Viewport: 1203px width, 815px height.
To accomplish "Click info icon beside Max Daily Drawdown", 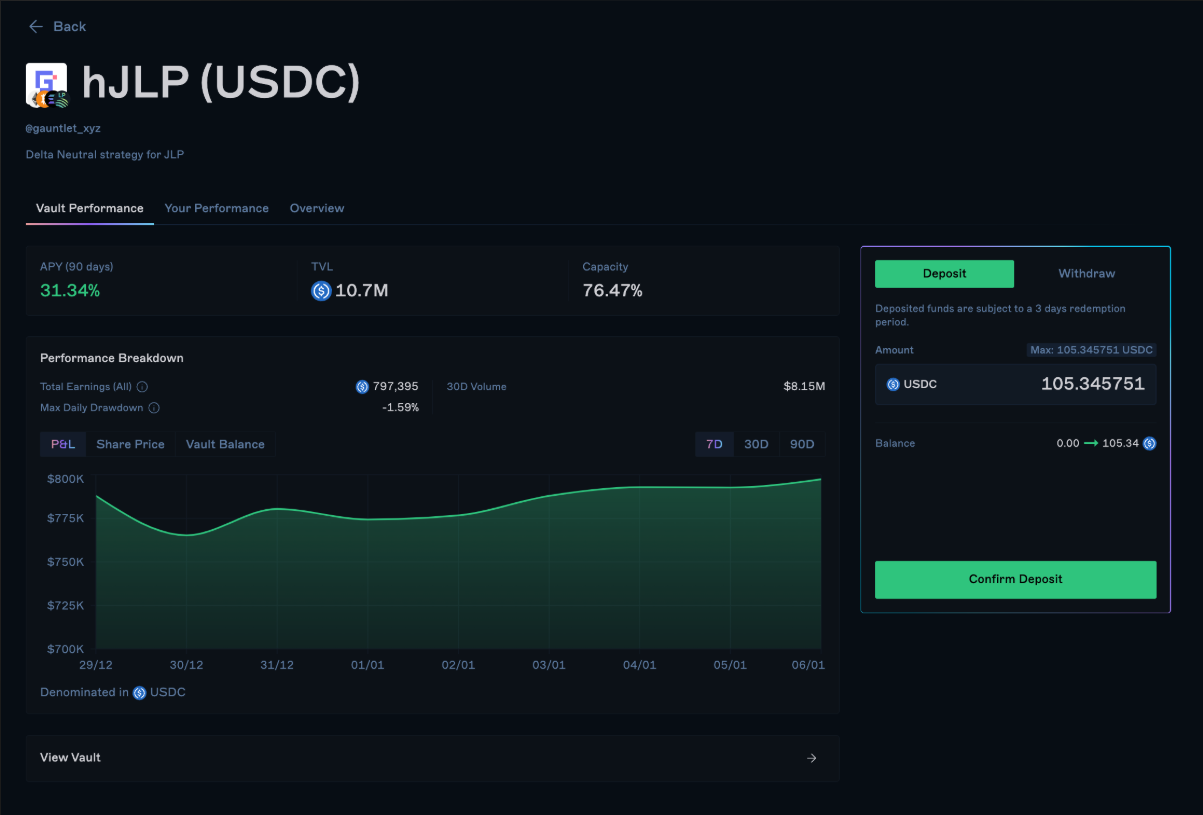I will 154,408.
